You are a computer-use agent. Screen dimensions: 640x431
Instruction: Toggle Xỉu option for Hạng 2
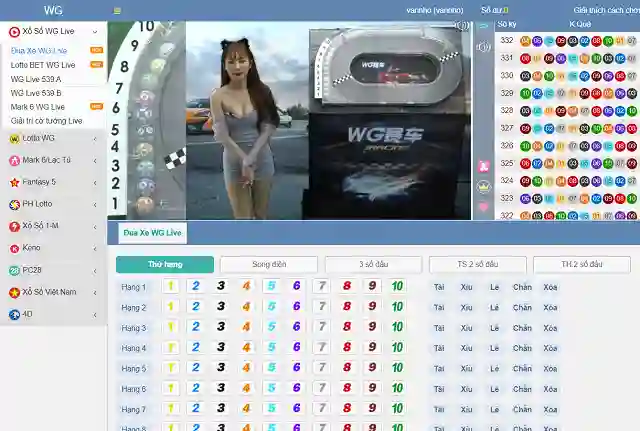tap(467, 308)
